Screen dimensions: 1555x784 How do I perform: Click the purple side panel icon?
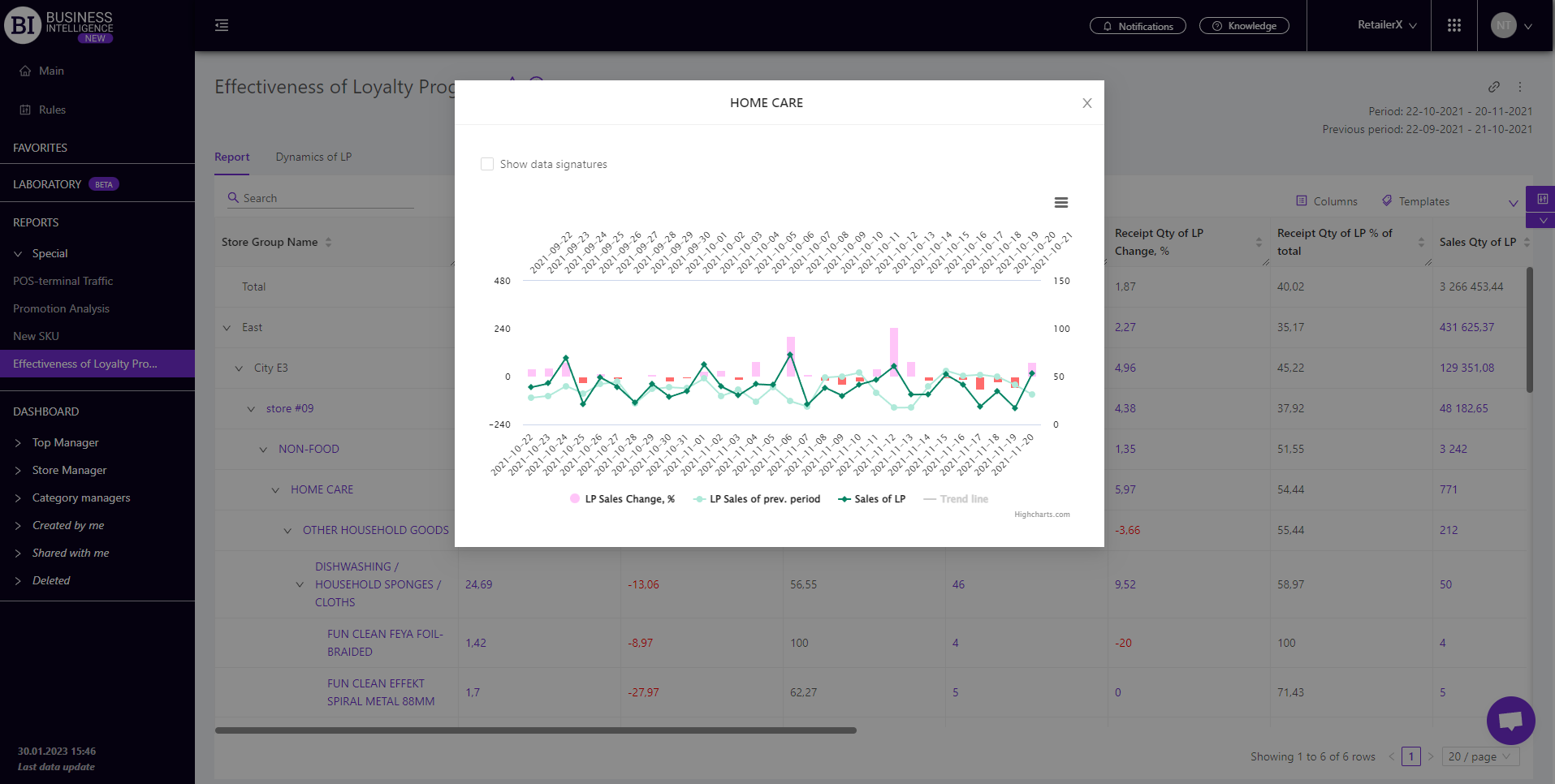click(x=1541, y=199)
